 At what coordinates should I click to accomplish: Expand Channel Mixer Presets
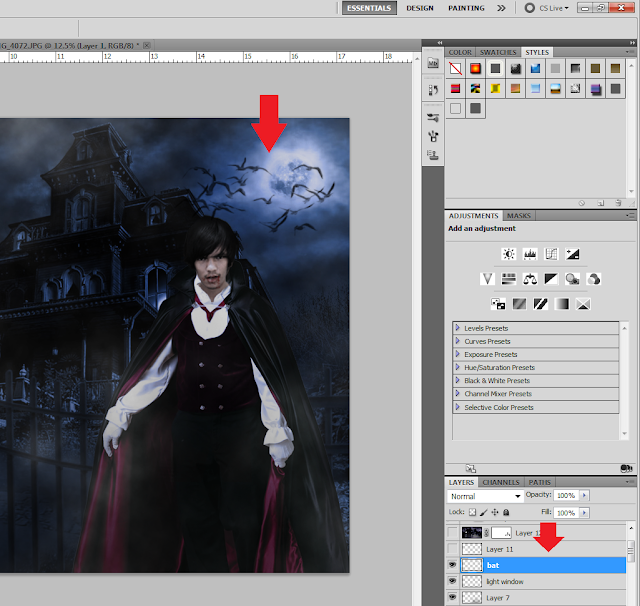tap(458, 394)
